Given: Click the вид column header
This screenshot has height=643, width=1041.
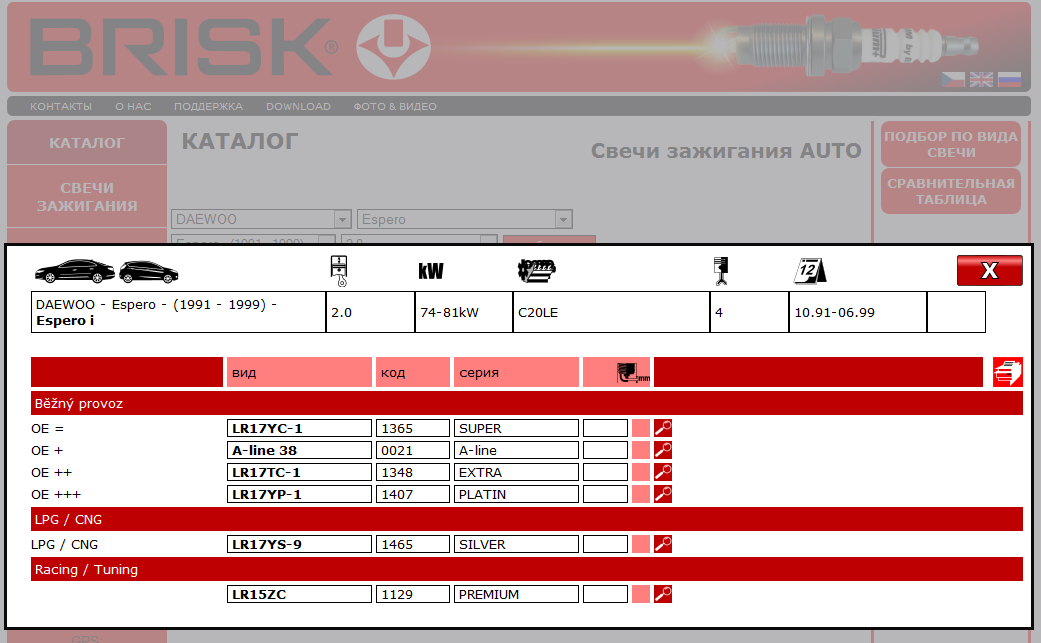Looking at the screenshot, I should tap(299, 372).
